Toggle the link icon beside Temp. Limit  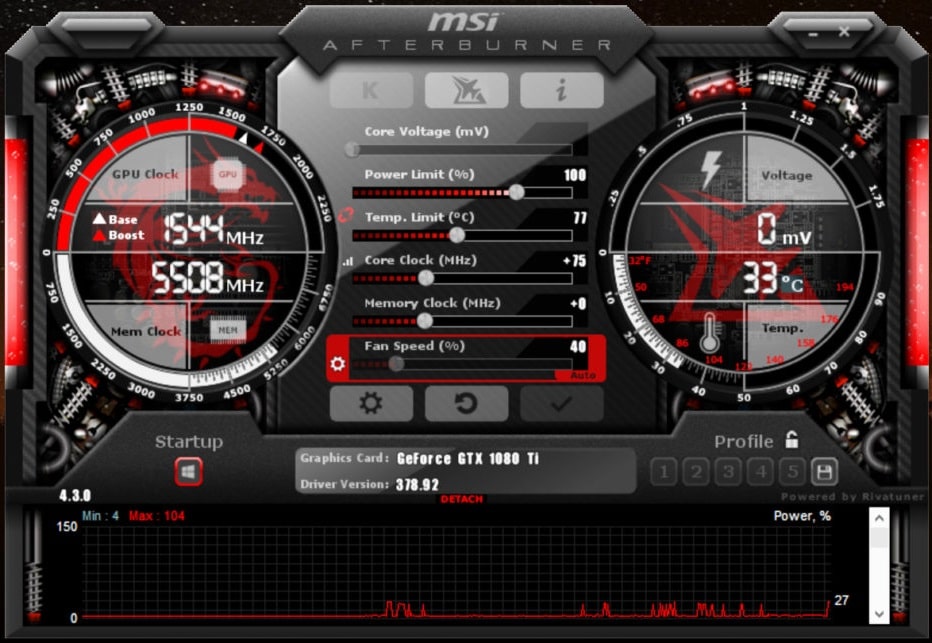(346, 215)
